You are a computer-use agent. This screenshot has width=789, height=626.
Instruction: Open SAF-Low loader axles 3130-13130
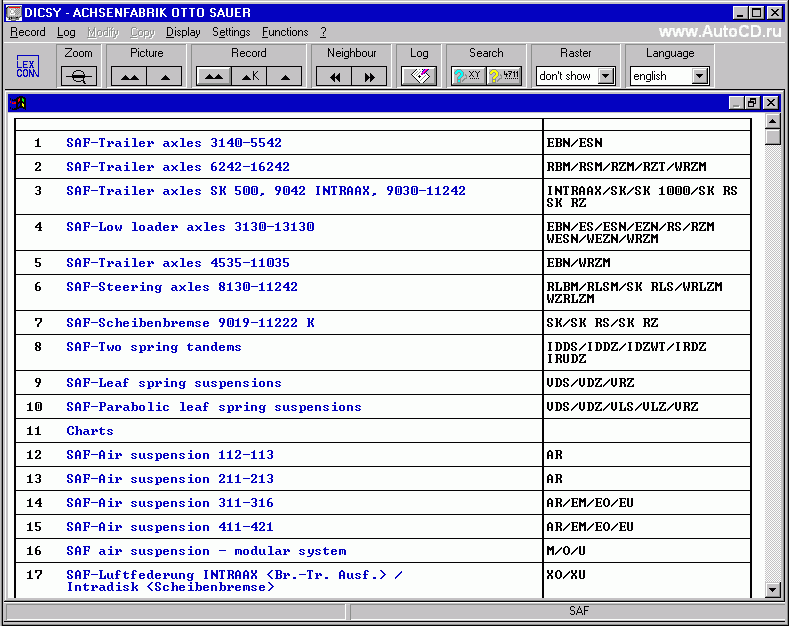190,227
